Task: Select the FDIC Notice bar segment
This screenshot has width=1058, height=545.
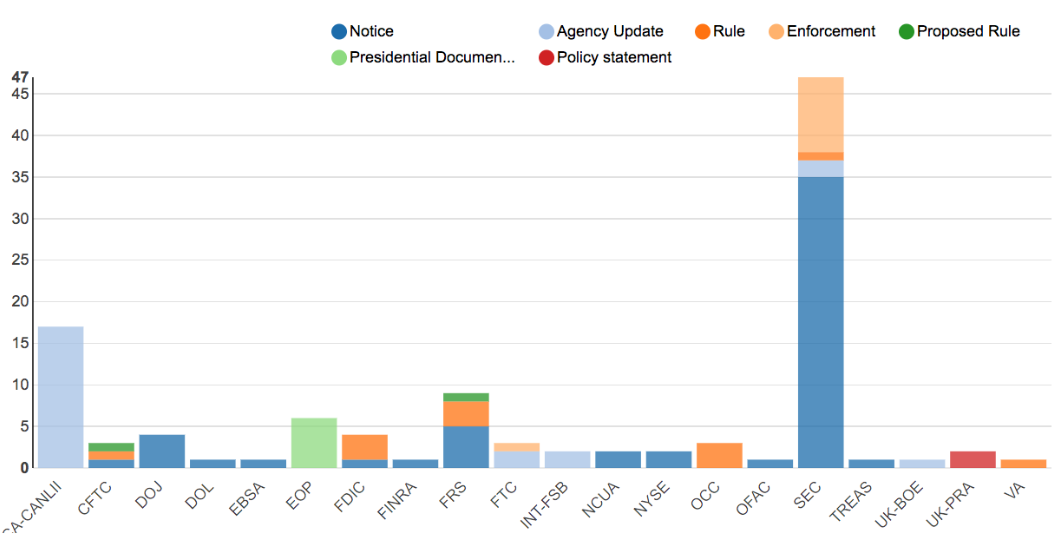Action: [x=364, y=464]
